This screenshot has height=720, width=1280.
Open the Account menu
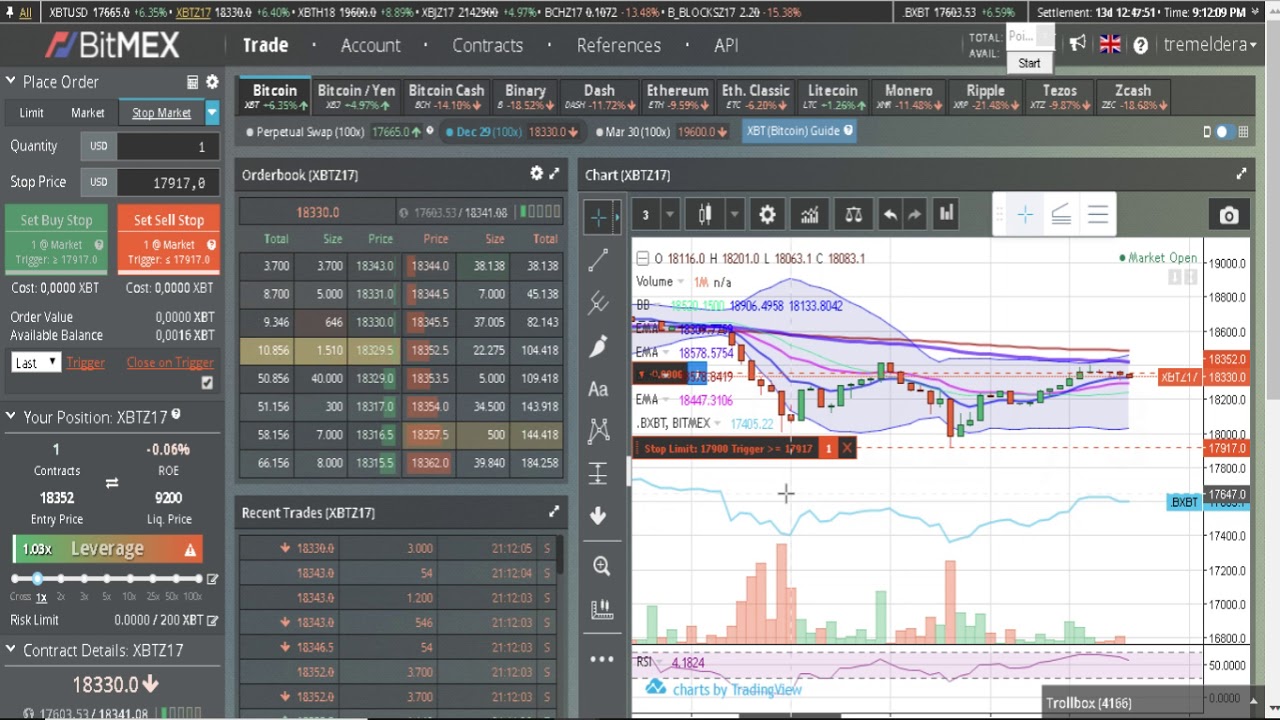pyautogui.click(x=370, y=45)
